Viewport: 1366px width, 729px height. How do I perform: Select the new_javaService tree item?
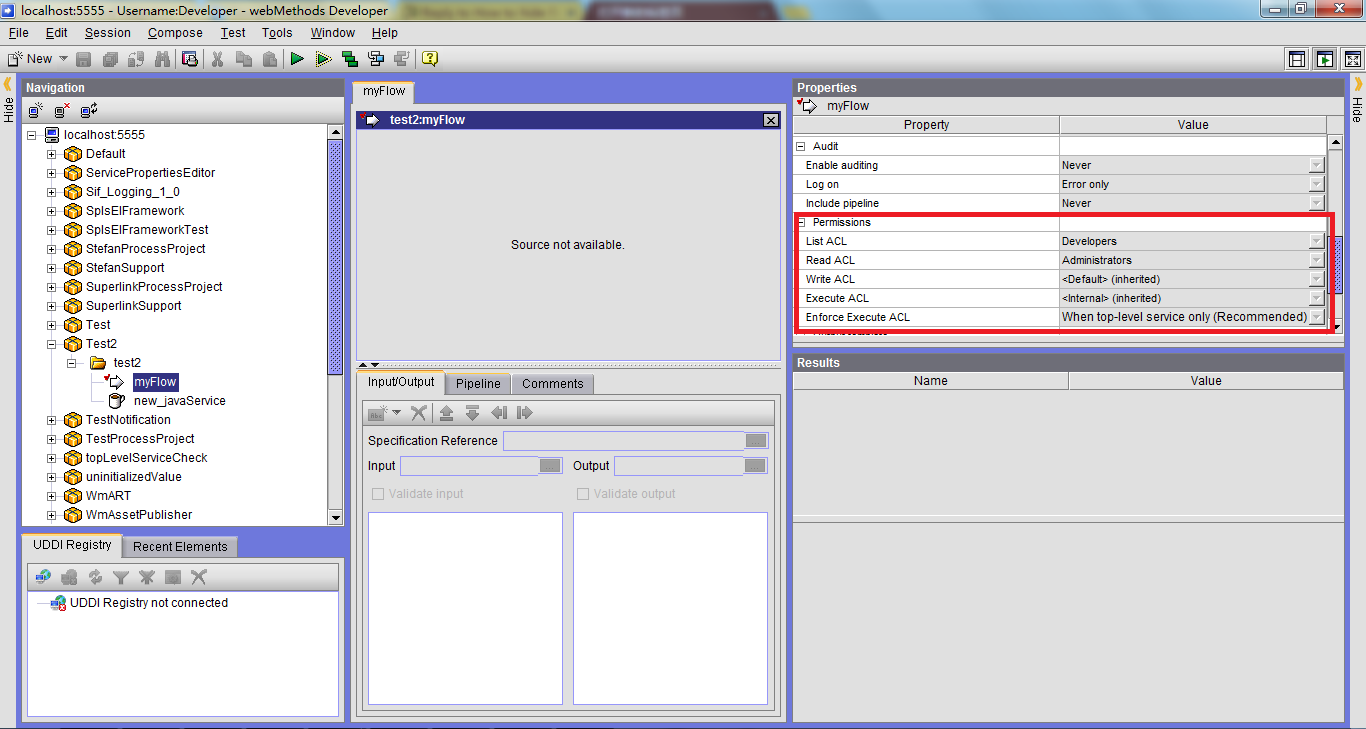(180, 401)
